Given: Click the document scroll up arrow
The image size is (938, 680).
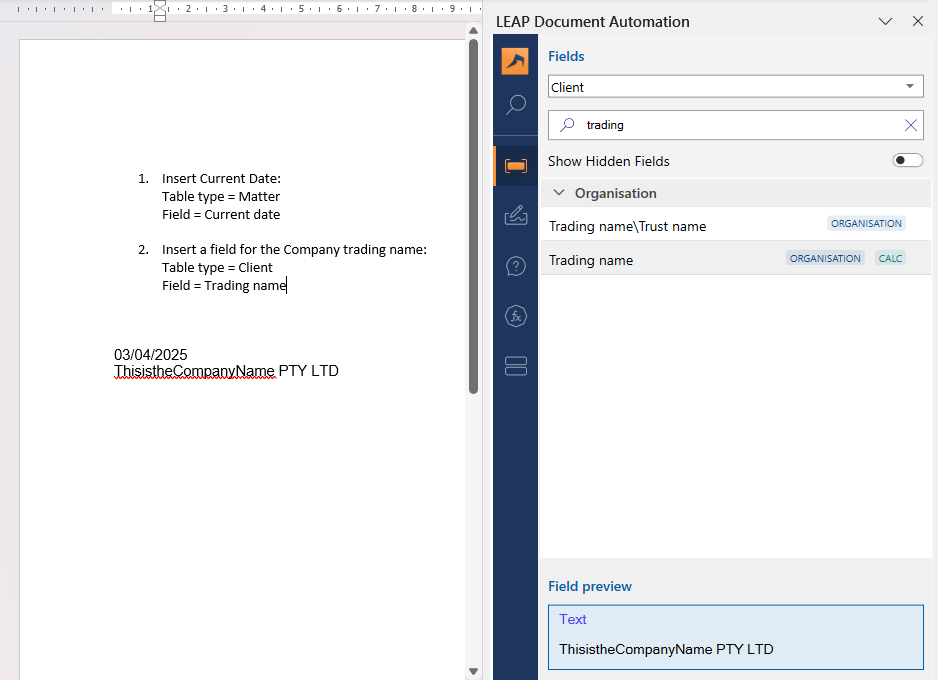Looking at the screenshot, I should point(474,31).
